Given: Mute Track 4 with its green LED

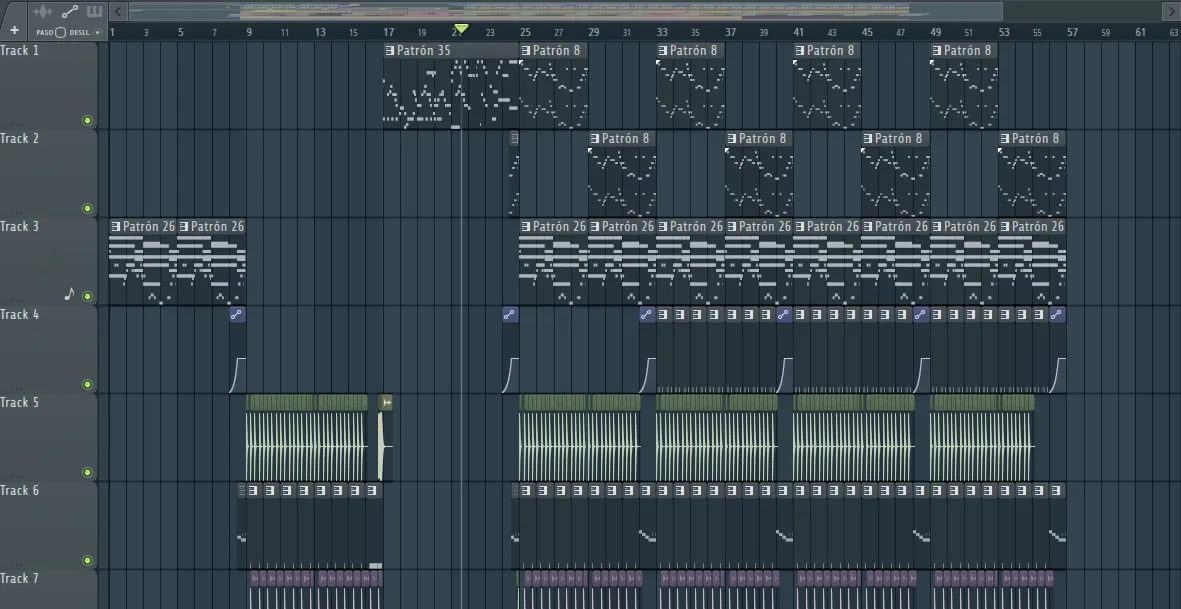Looking at the screenshot, I should [x=87, y=385].
